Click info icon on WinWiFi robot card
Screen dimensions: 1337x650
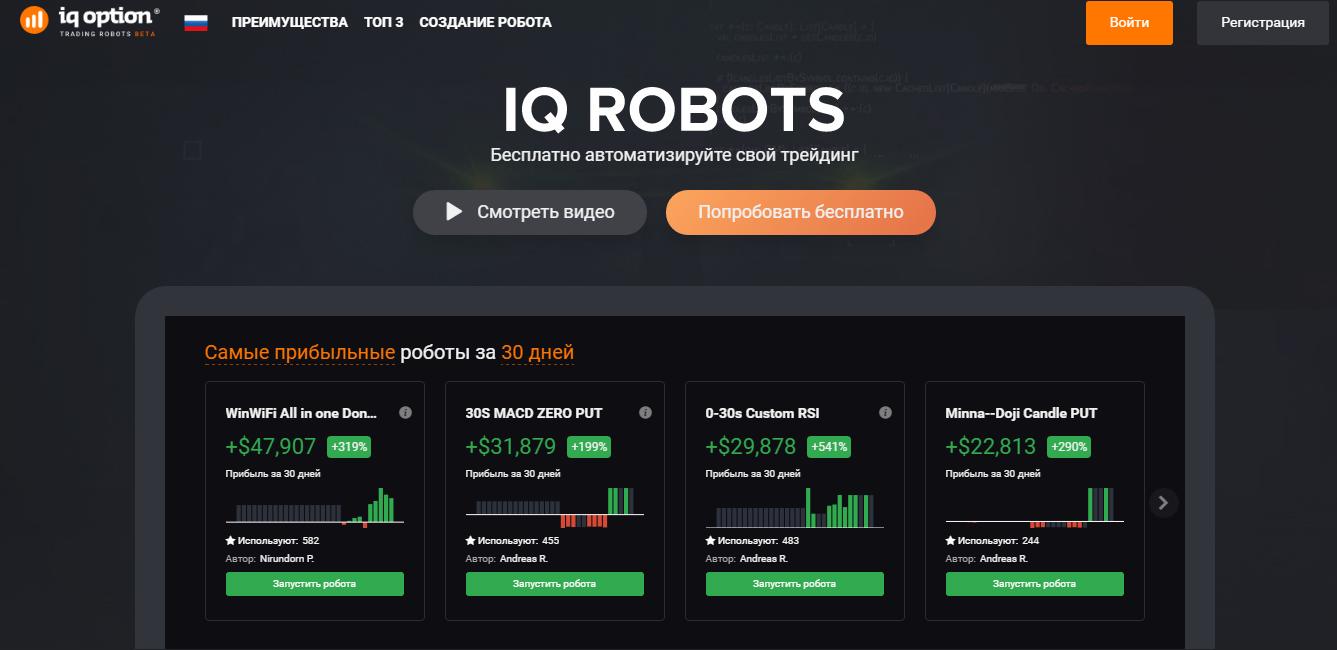click(x=405, y=413)
